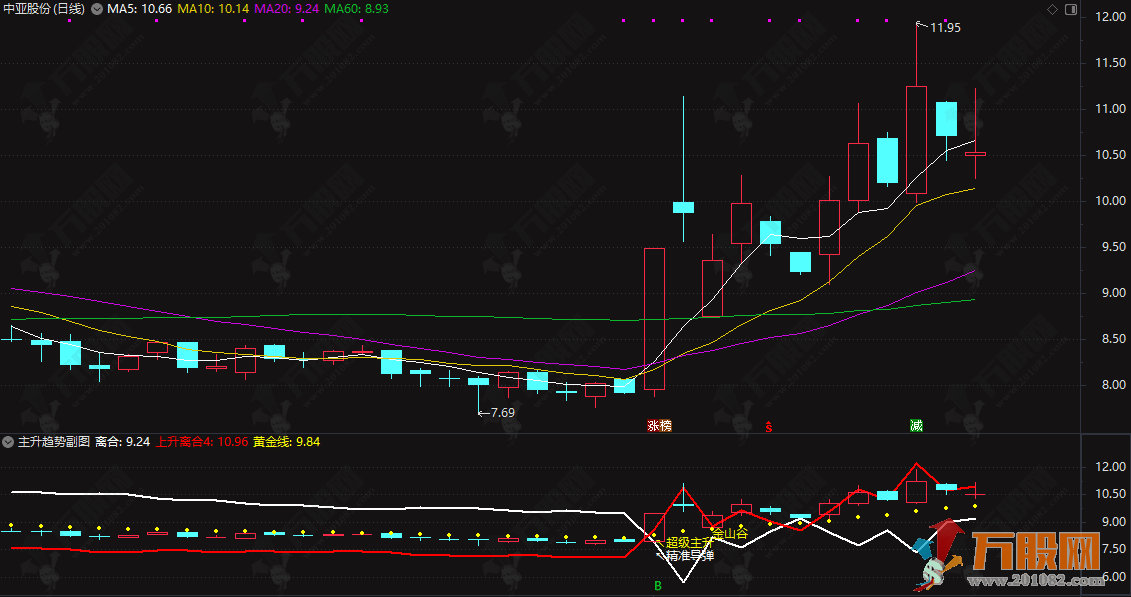
Task: Open the dropdown next to 中亚股份 (日线)
Action: click(x=96, y=9)
